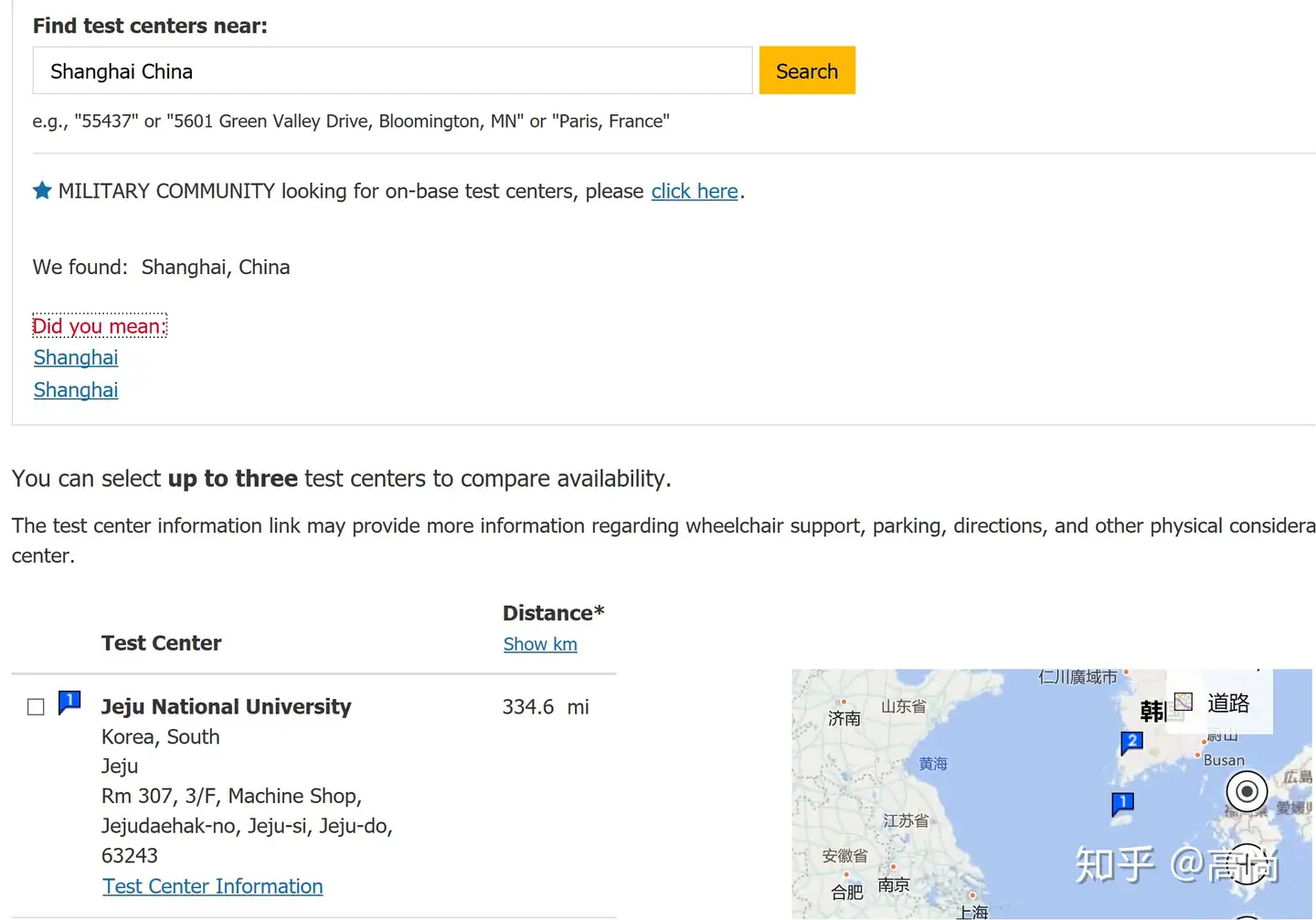This screenshot has width=1316, height=920.
Task: Zoom in with the map plus button
Action: click(x=1247, y=862)
